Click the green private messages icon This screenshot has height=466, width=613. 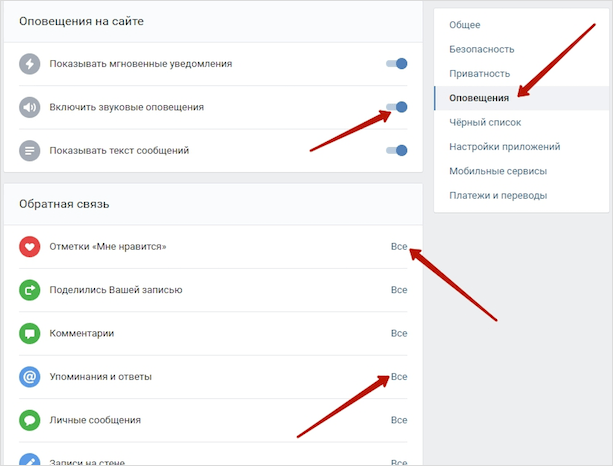30,420
